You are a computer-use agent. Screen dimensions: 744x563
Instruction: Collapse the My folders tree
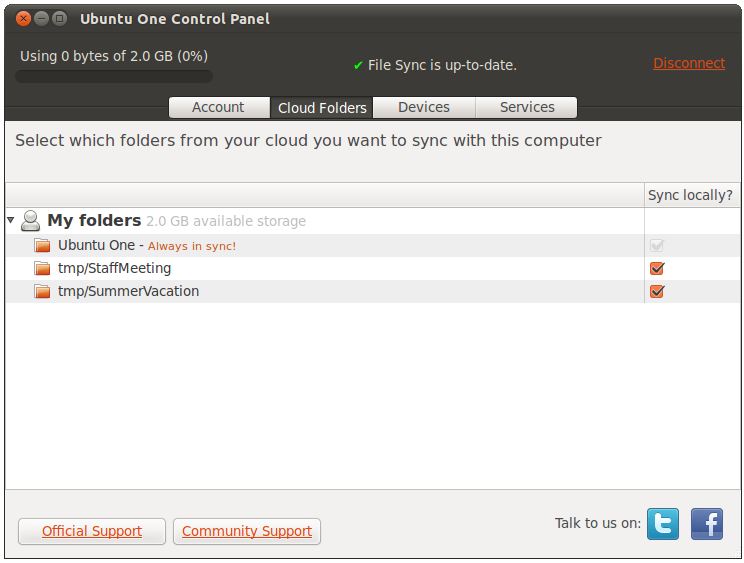pyautogui.click(x=11, y=220)
